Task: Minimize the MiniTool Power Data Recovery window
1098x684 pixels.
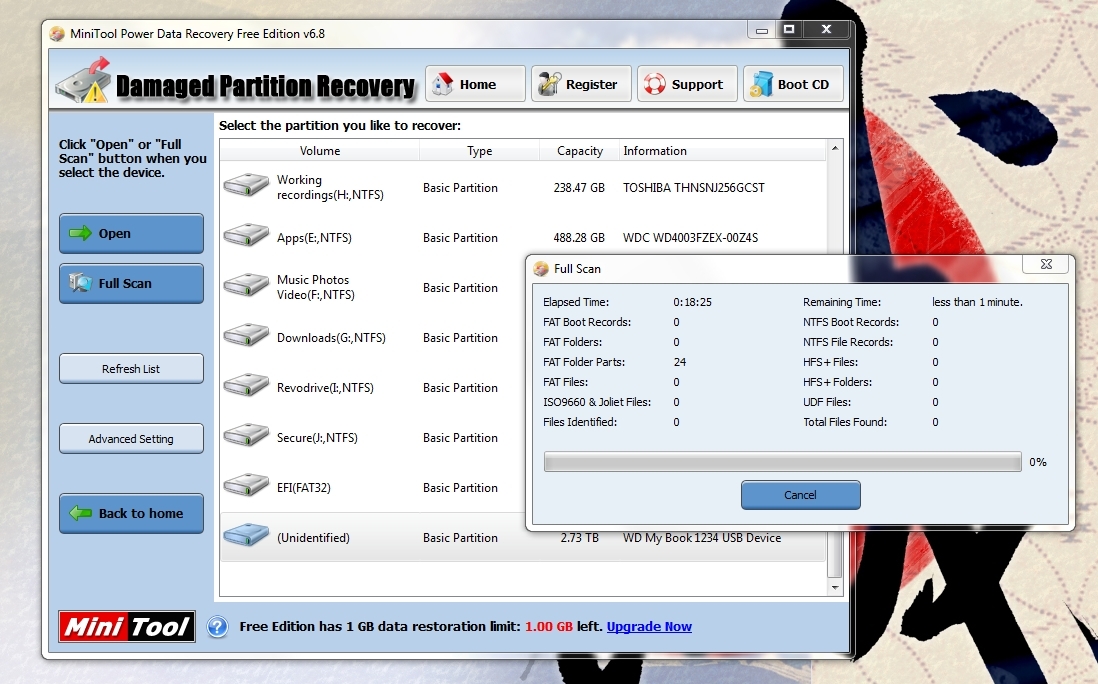Action: 762,30
